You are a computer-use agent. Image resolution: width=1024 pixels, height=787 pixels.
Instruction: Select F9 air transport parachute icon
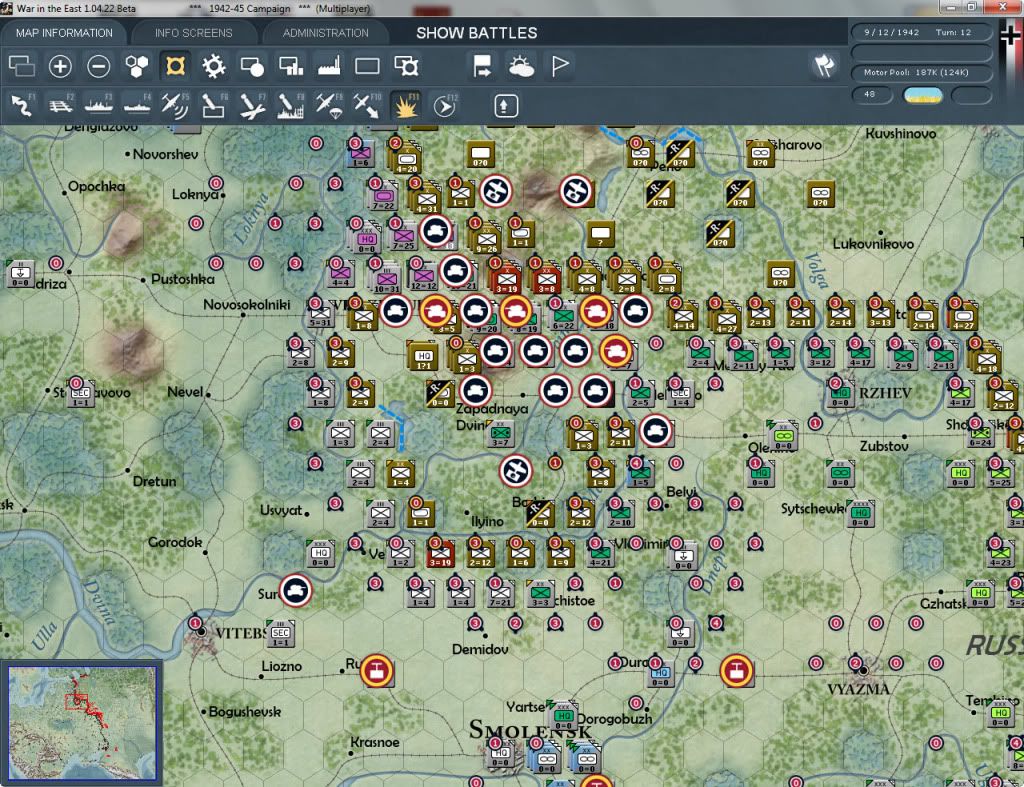click(x=328, y=106)
